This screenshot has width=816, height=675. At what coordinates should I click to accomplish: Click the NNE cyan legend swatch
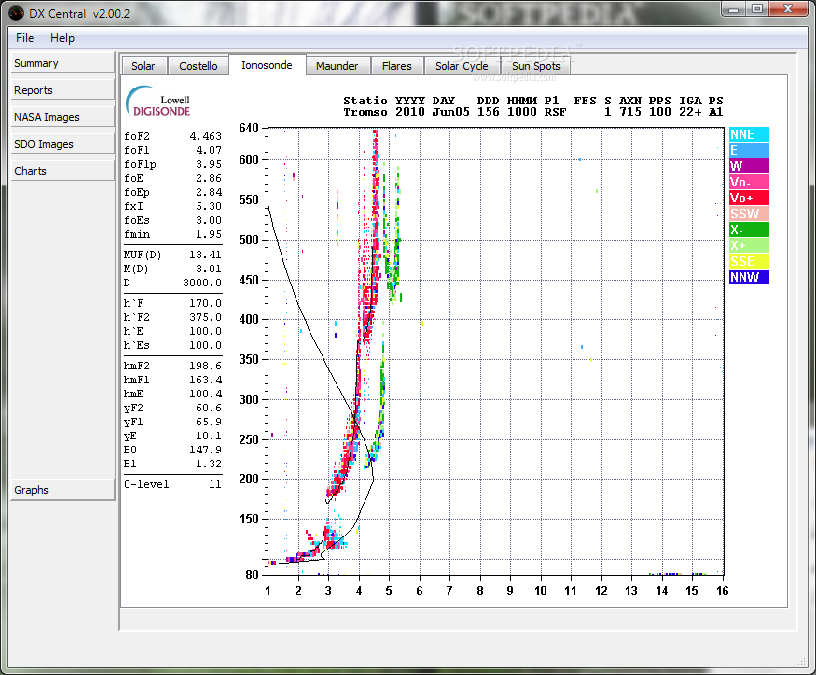coord(749,135)
